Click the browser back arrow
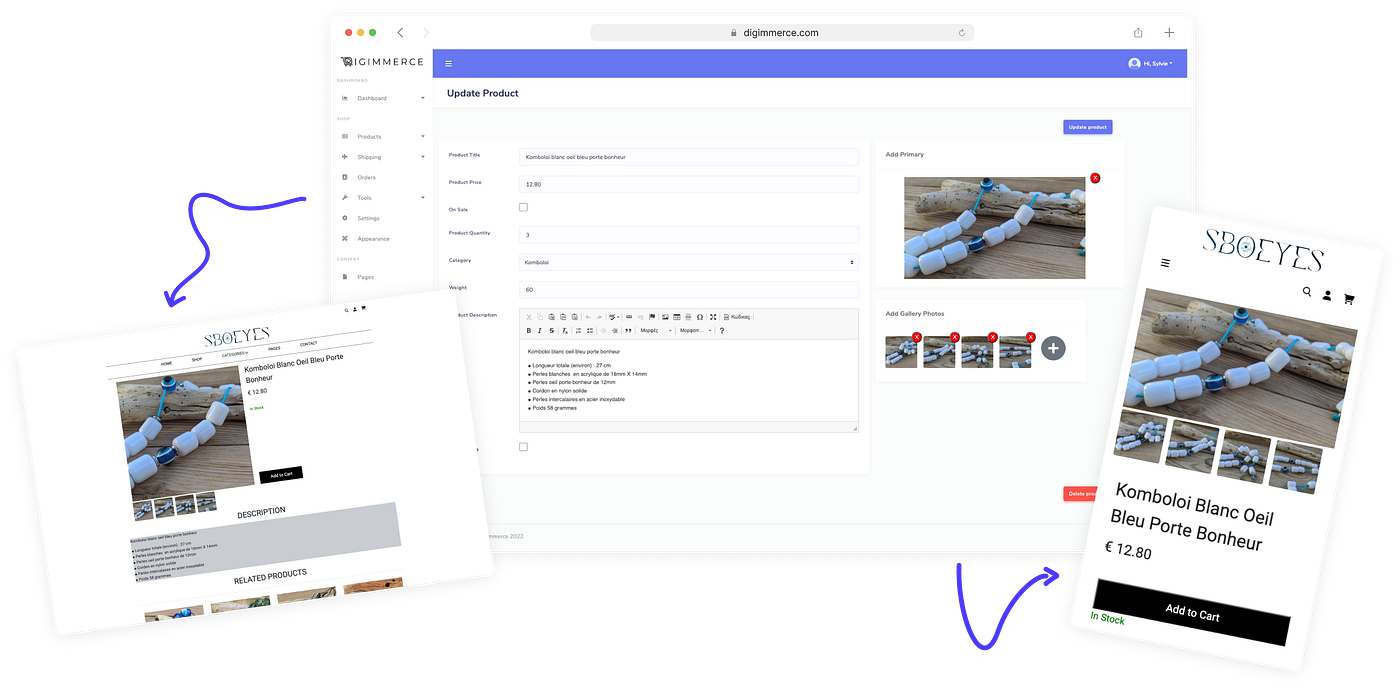Screen dimensions: 1400x691 tap(400, 32)
